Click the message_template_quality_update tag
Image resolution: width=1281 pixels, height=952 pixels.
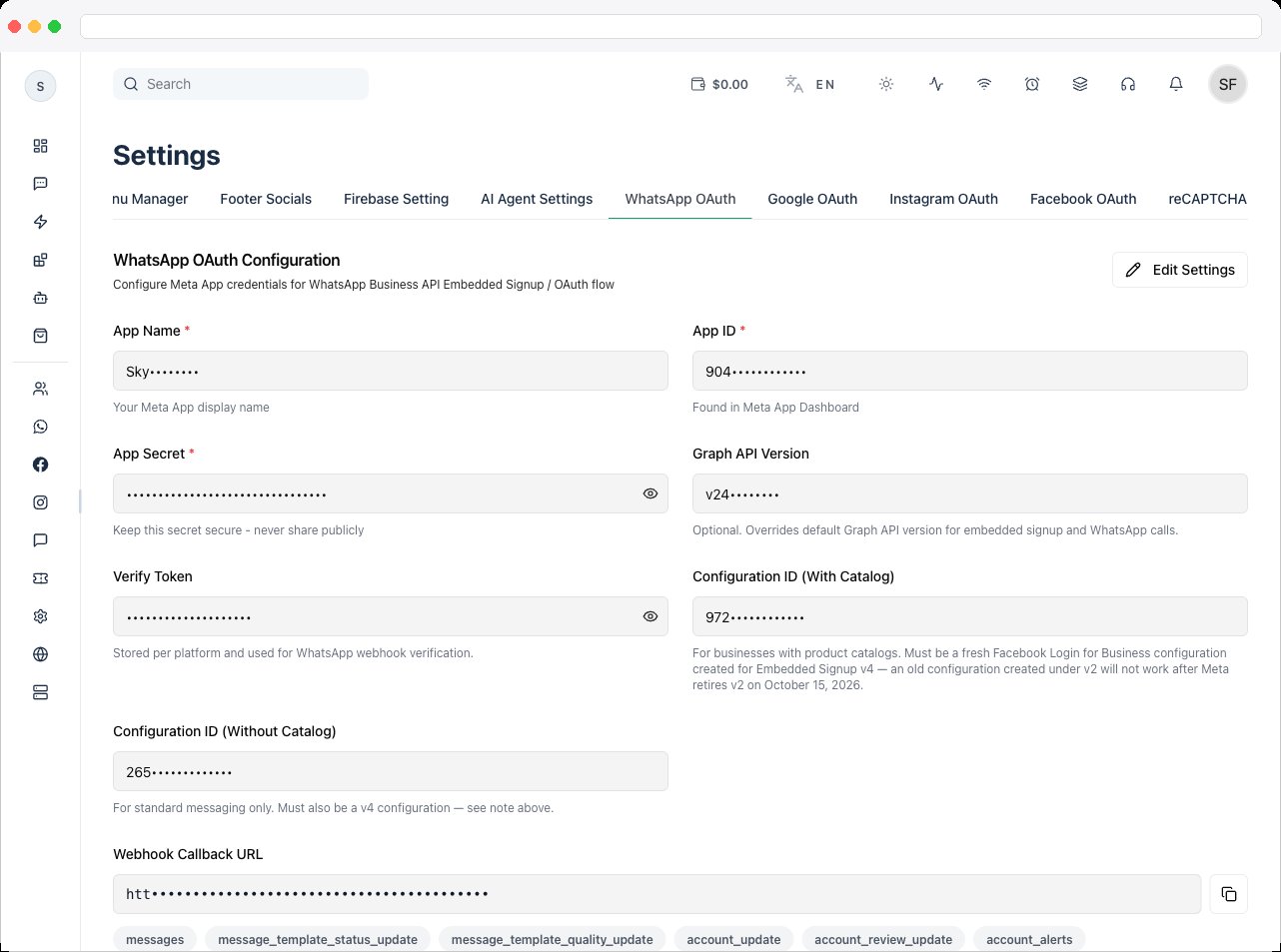(552, 939)
